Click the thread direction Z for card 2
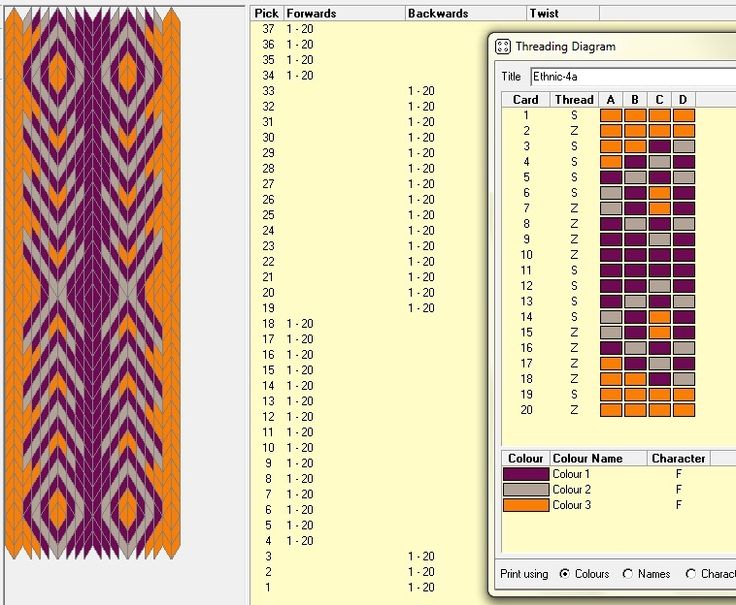Viewport: 736px width, 605px height. pyautogui.click(x=574, y=131)
